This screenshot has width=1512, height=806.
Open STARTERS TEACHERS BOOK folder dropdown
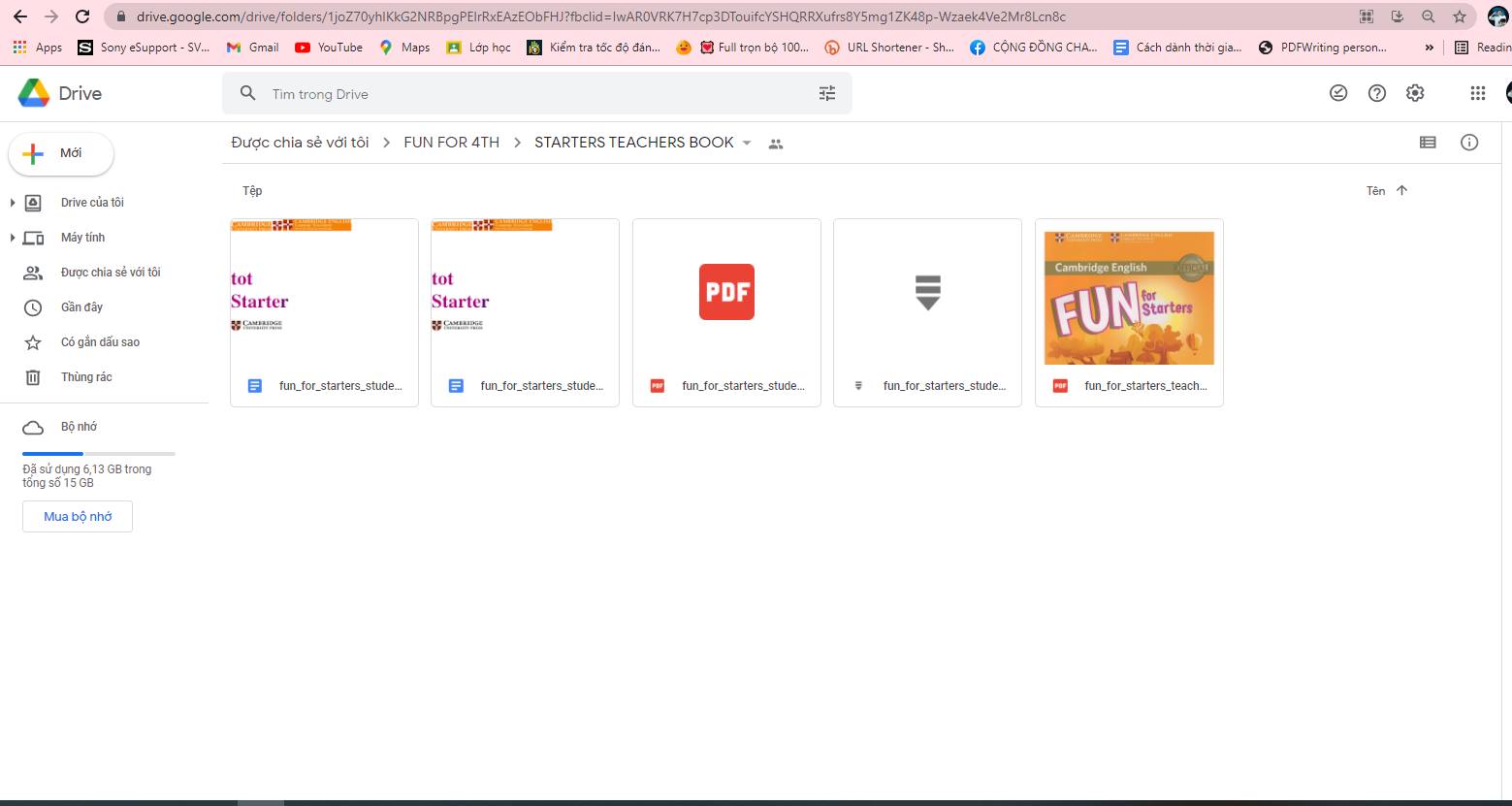pyautogui.click(x=747, y=143)
